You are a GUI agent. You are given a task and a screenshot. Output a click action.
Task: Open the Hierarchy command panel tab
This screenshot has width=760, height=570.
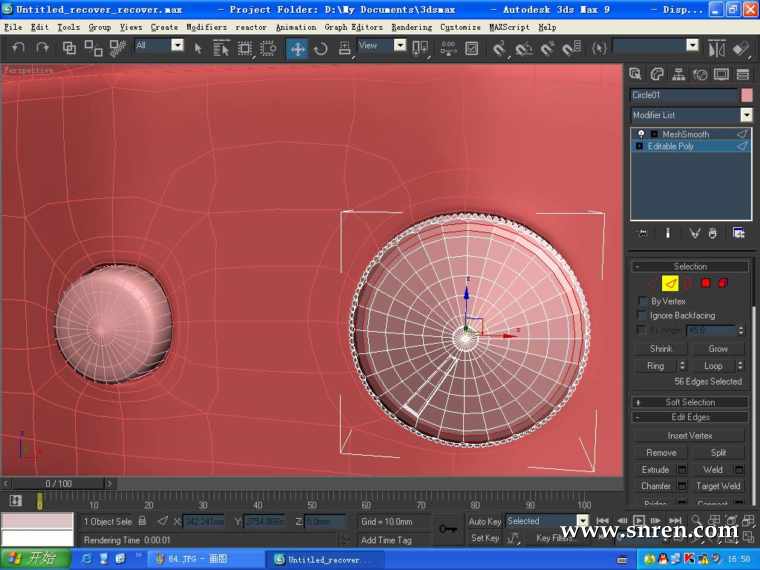click(x=679, y=74)
